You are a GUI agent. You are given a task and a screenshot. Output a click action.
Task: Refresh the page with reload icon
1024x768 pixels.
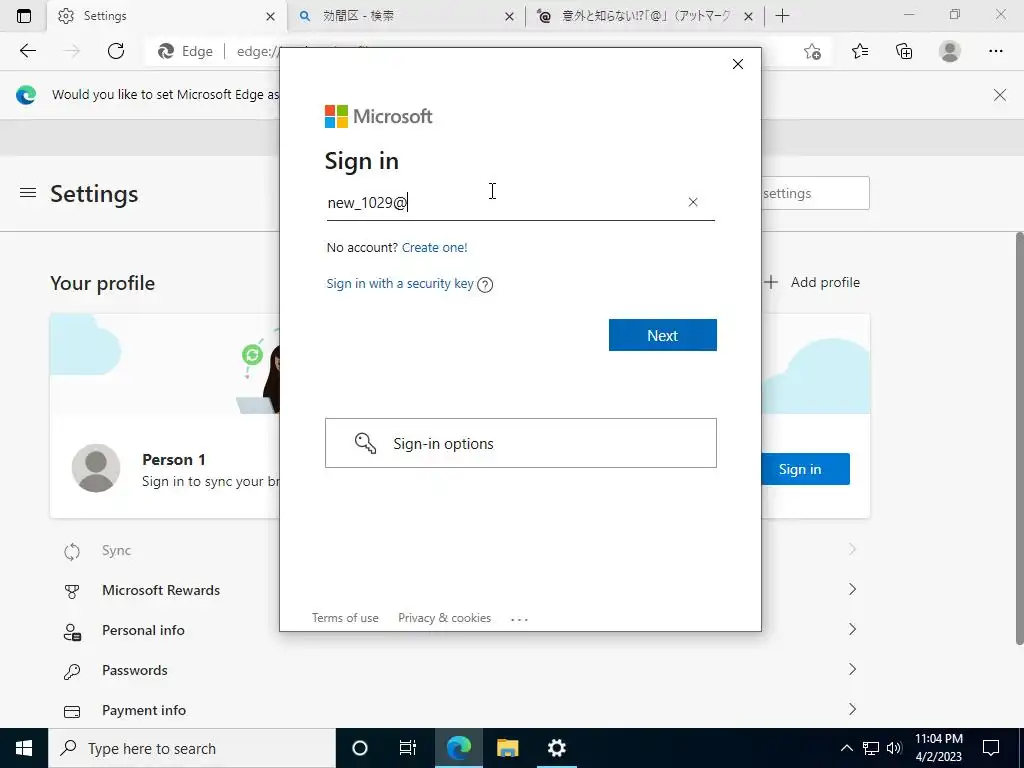[116, 51]
